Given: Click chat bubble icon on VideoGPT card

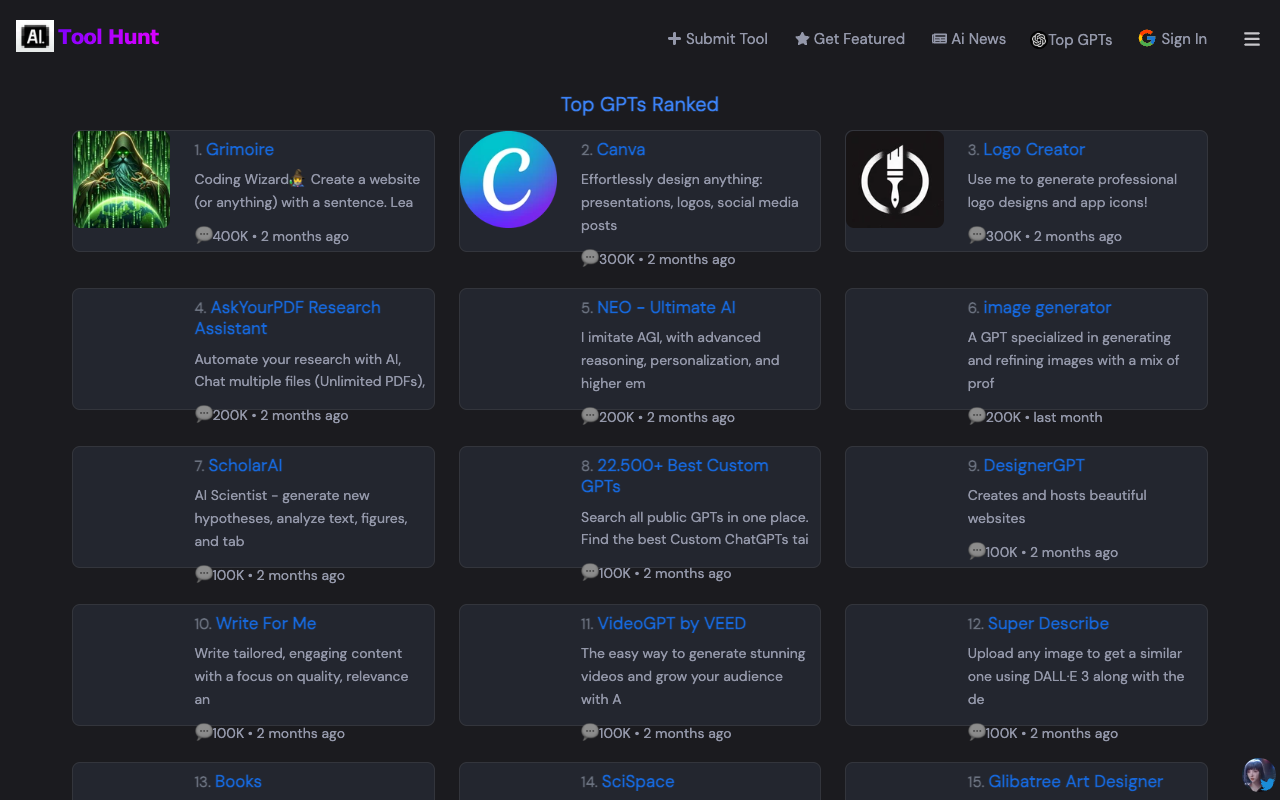Looking at the screenshot, I should tap(590, 732).
